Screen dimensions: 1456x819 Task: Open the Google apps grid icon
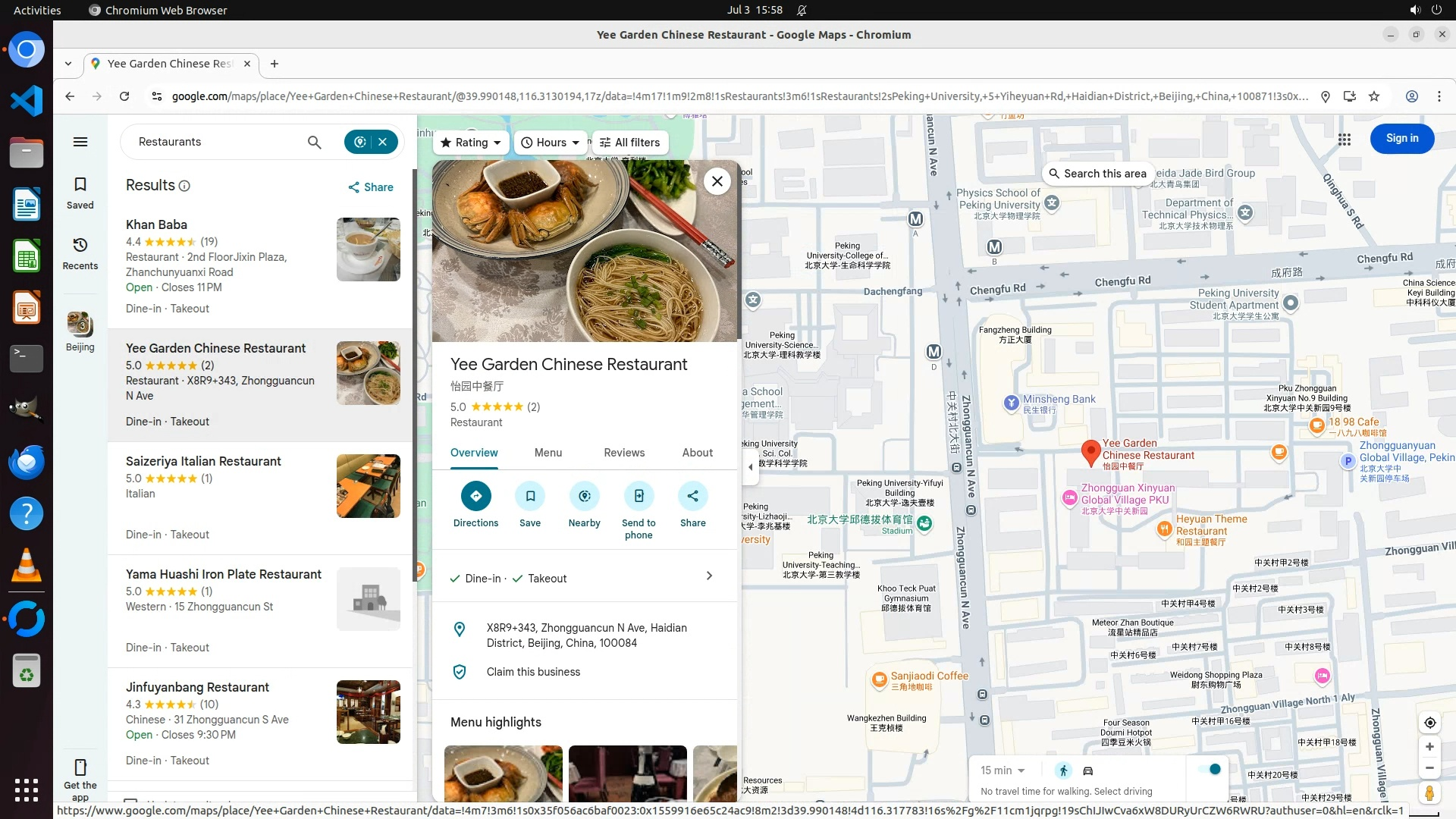pos(1344,140)
